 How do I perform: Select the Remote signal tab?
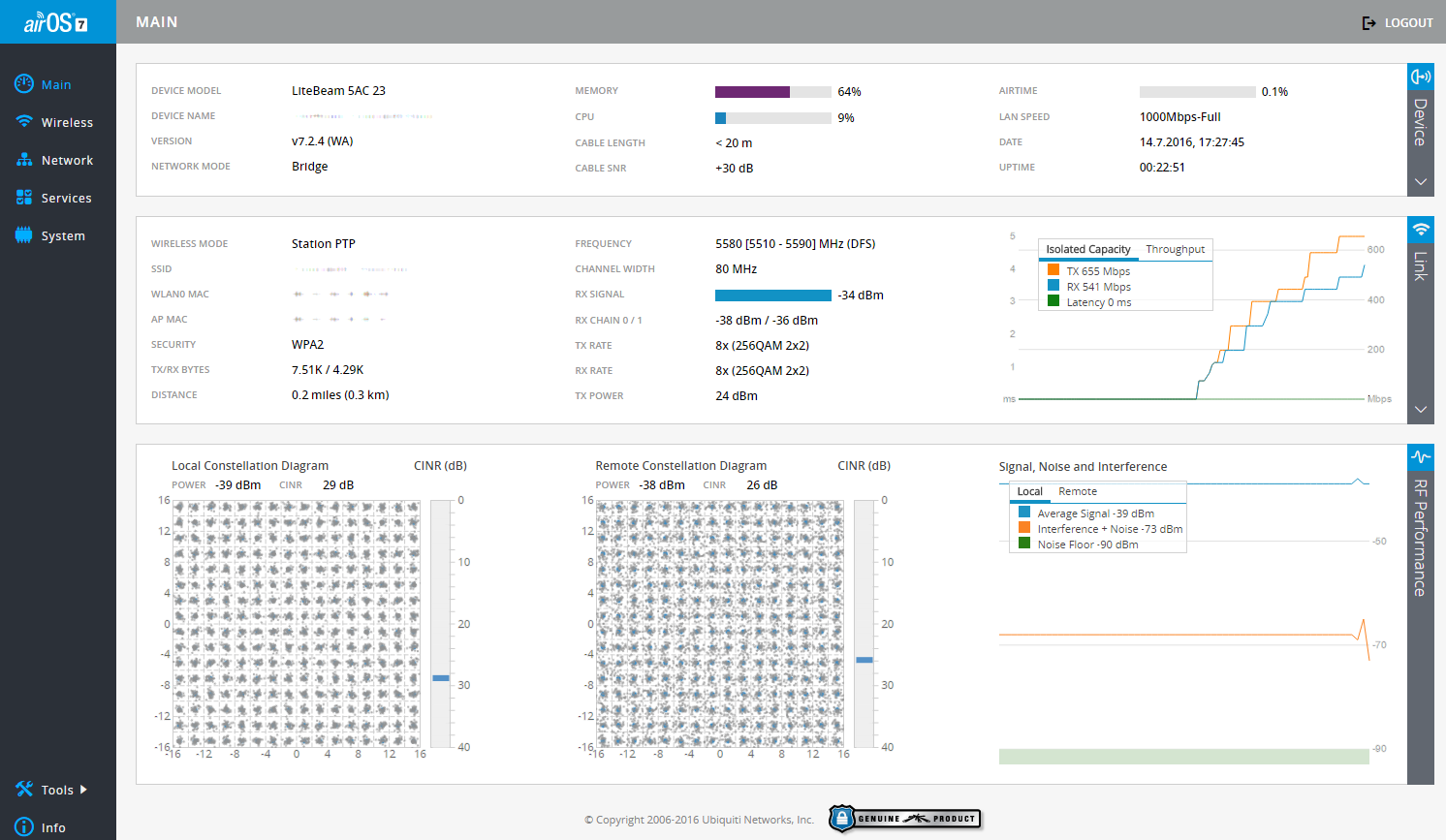(1078, 491)
